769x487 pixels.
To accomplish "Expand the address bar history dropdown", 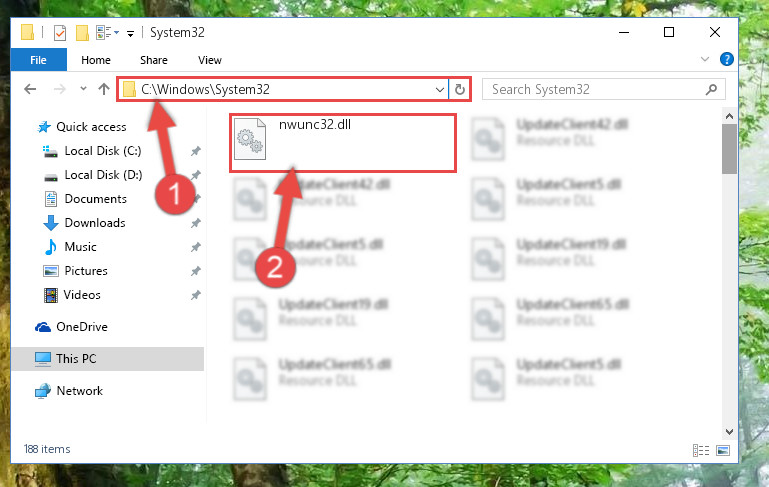I will (439, 90).
